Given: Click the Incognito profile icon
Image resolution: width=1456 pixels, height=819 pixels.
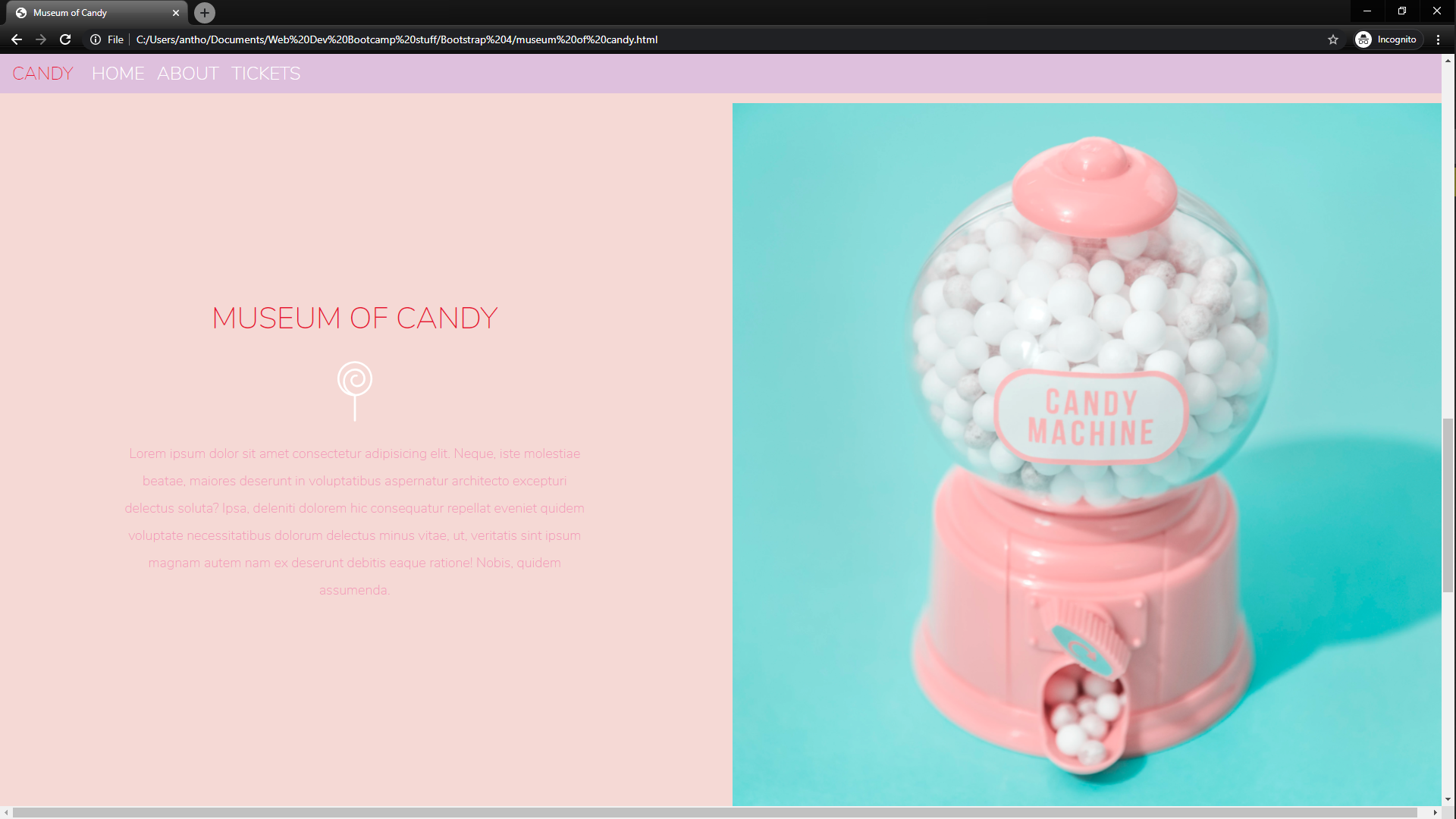Looking at the screenshot, I should click(x=1365, y=39).
